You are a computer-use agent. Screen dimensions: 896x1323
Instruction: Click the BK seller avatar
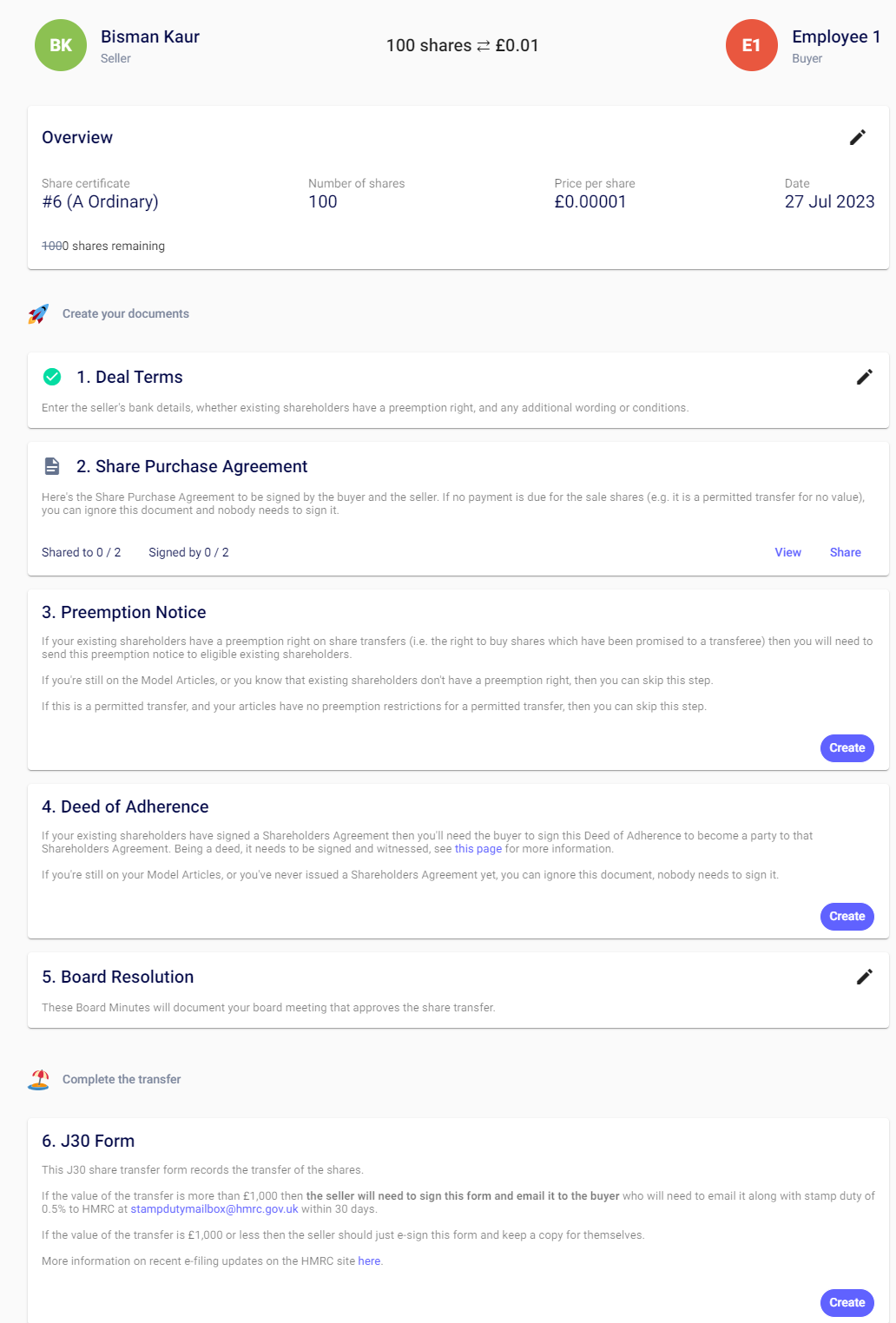click(61, 45)
